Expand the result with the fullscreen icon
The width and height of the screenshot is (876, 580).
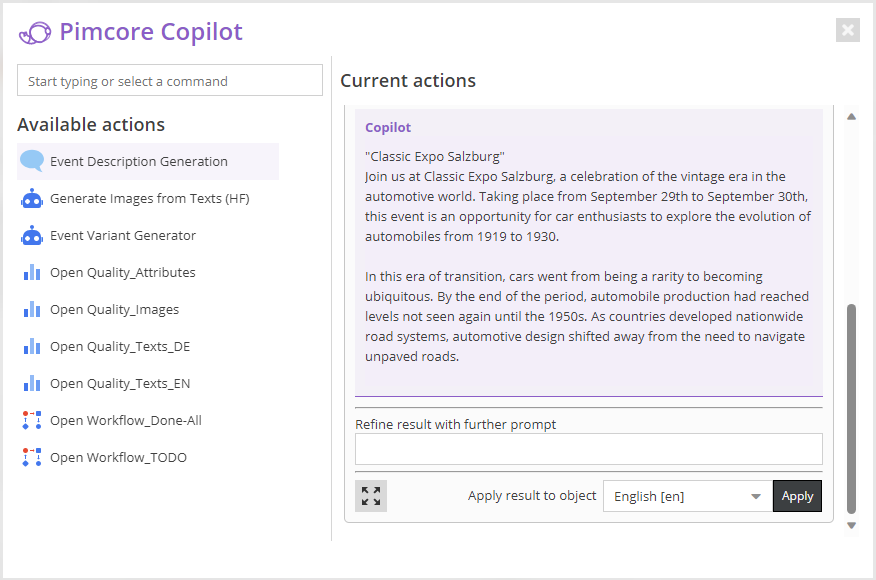click(x=371, y=496)
